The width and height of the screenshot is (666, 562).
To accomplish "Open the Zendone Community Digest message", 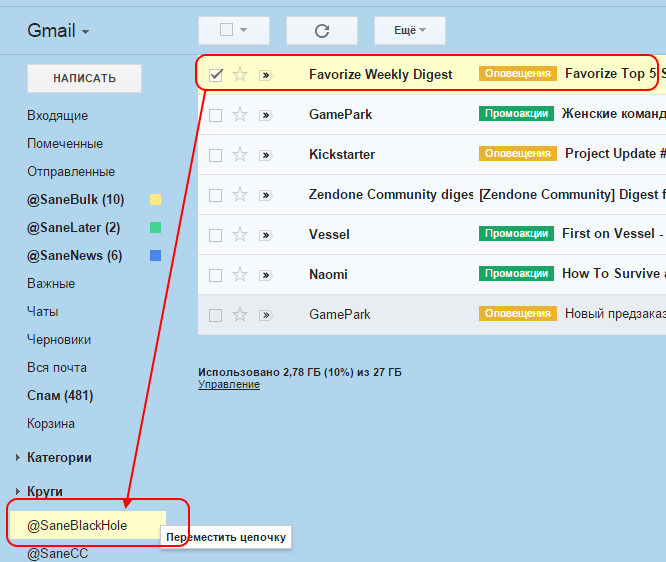I will coord(572,195).
